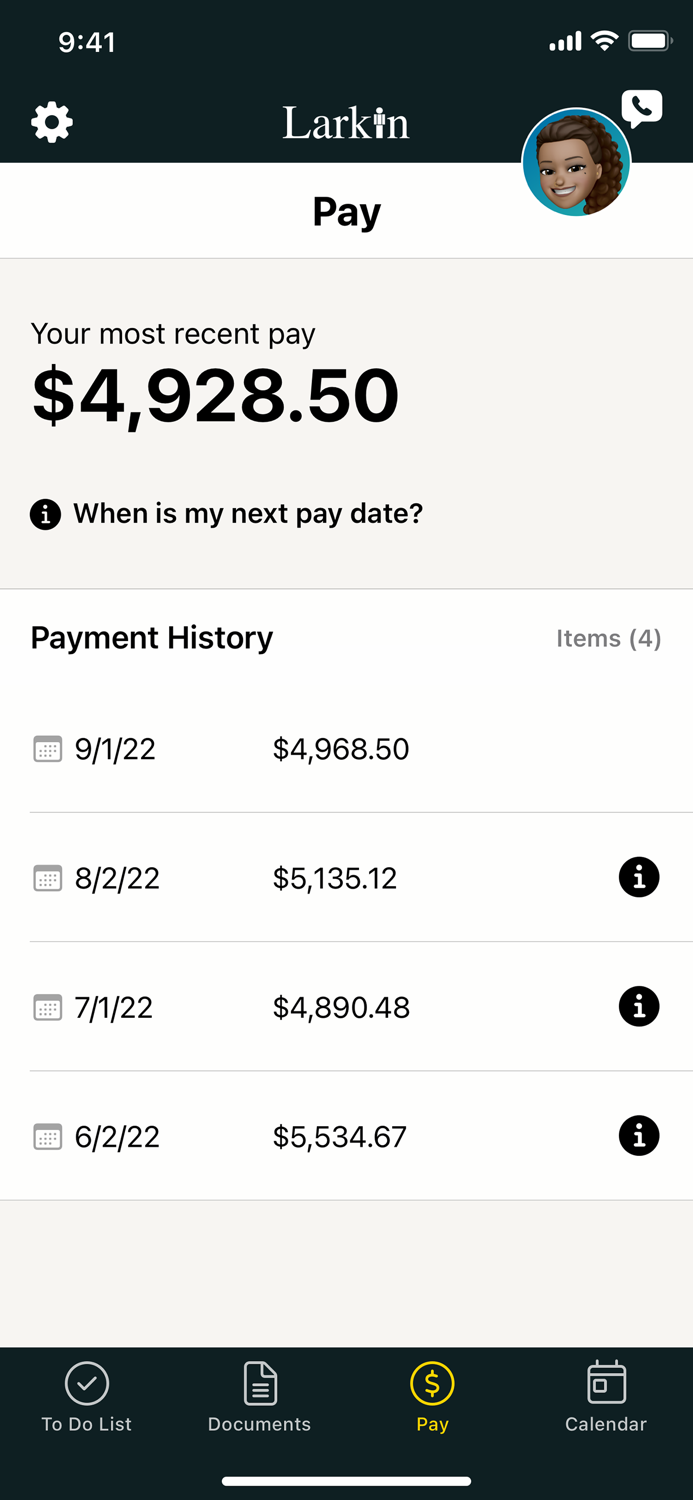This screenshot has width=693, height=1500.
Task: Switch to the To Do List tab
Action: 87,1397
